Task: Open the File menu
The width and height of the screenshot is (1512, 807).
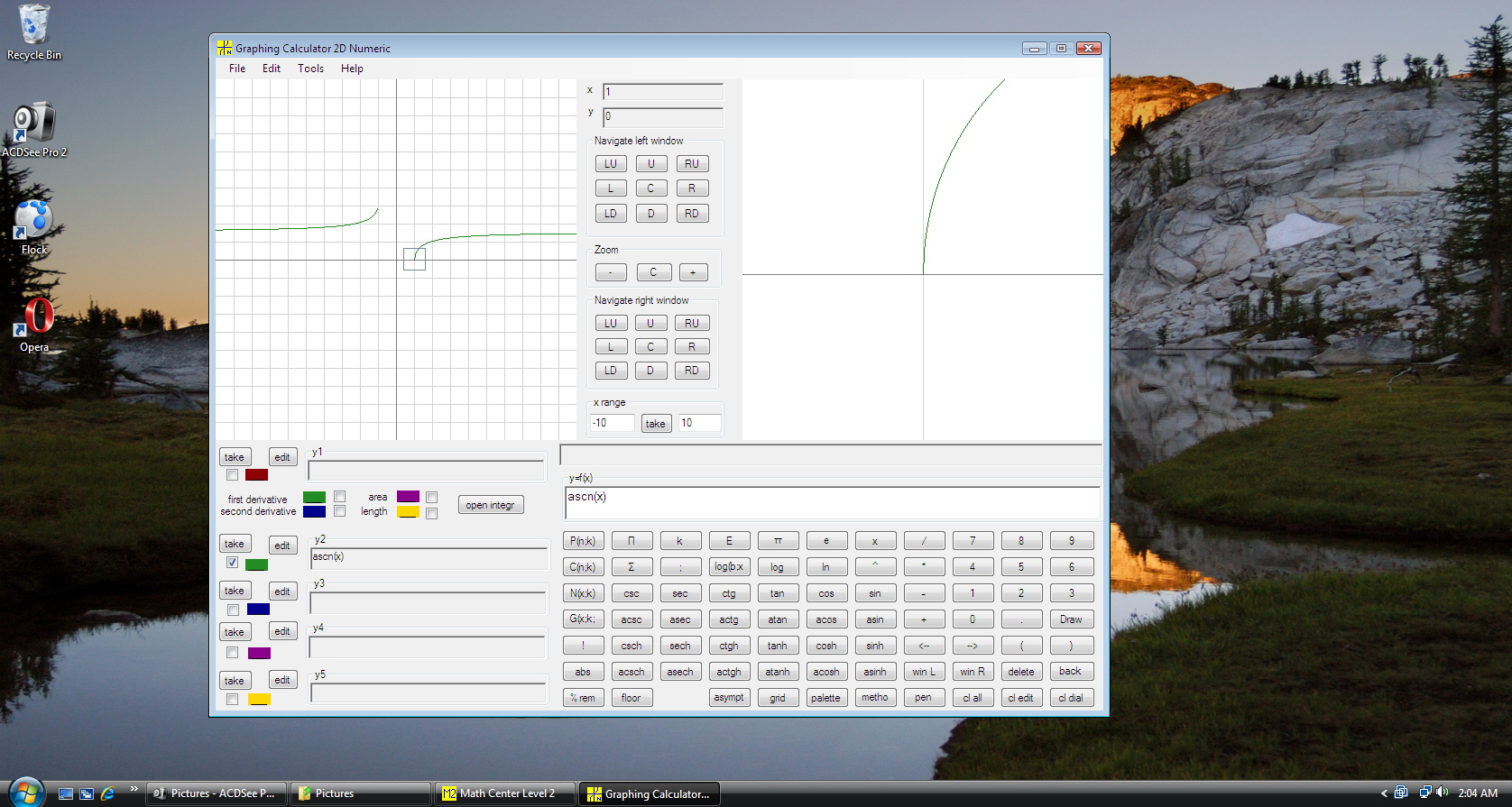Action: pyautogui.click(x=237, y=69)
